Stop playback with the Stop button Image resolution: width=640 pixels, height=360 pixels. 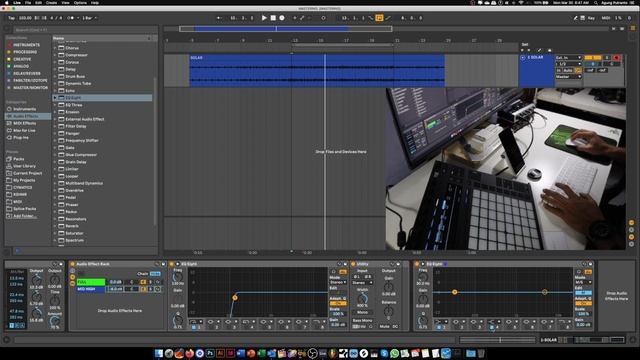pos(273,18)
